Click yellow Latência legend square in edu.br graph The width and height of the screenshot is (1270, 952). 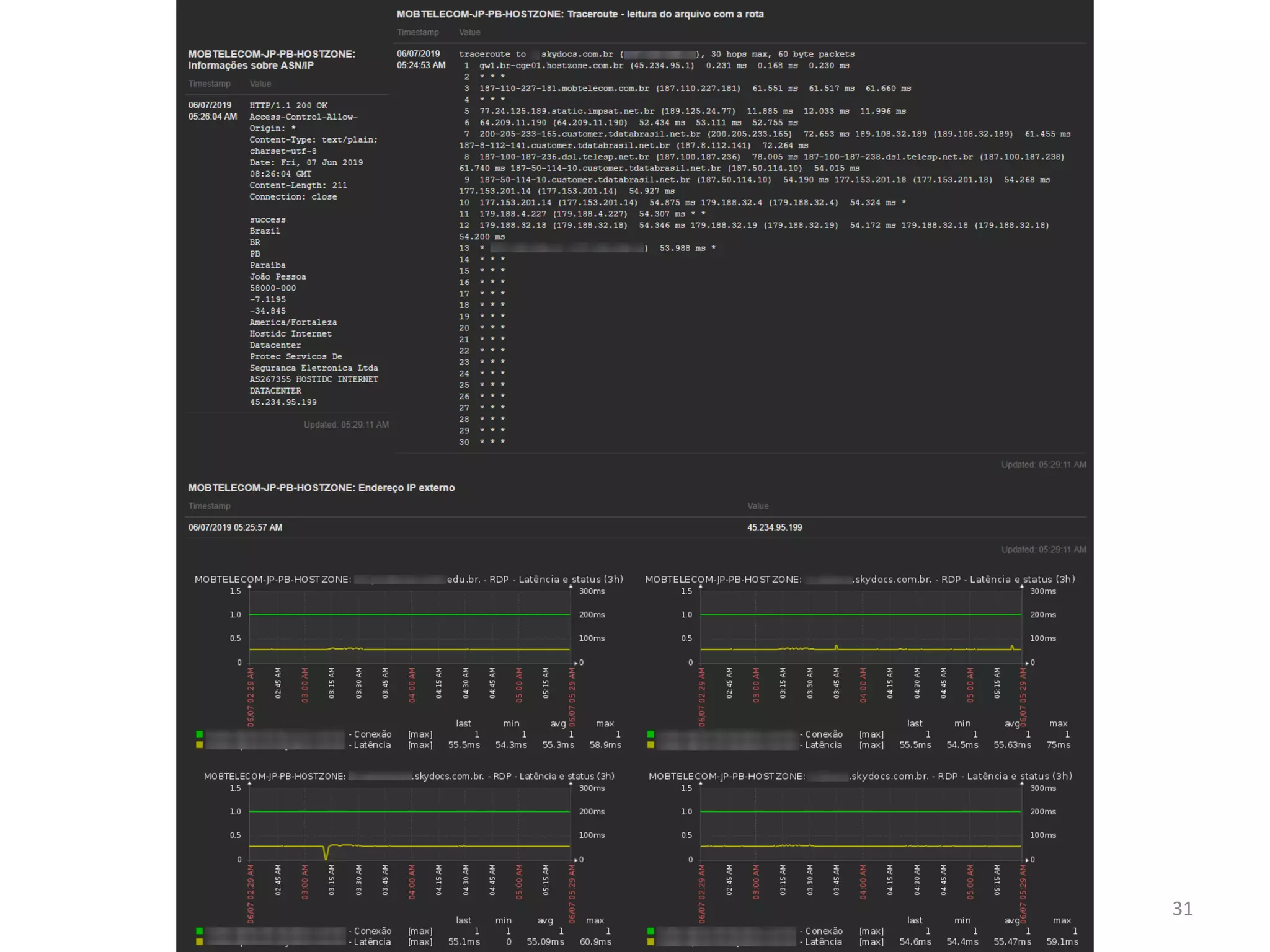[x=200, y=745]
